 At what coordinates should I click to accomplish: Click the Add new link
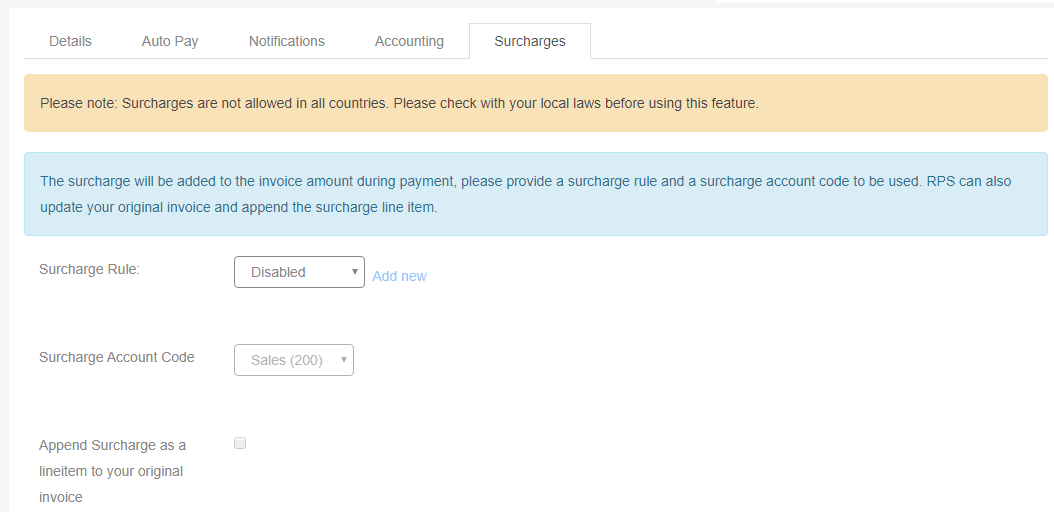(399, 276)
